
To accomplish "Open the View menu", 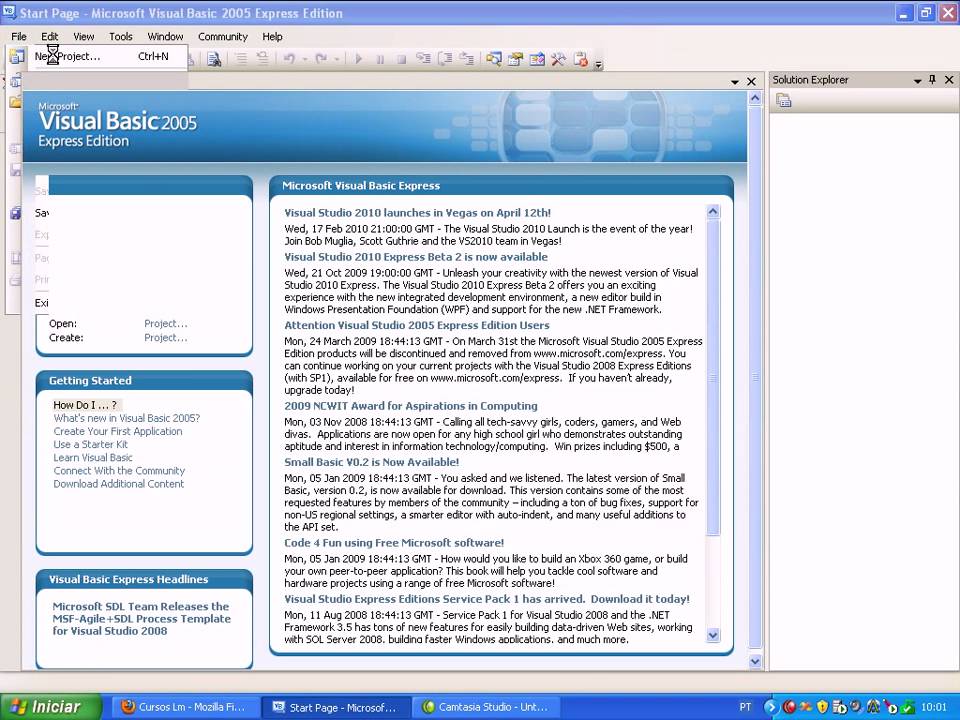I will [84, 37].
